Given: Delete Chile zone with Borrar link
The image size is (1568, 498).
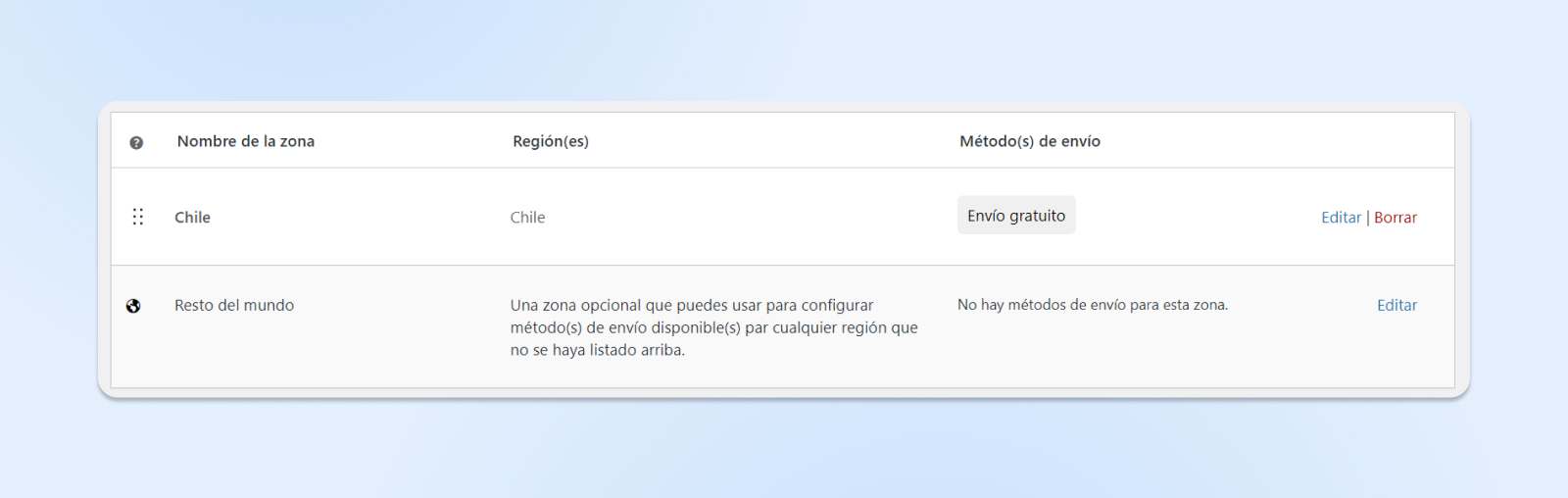Looking at the screenshot, I should tap(1396, 218).
